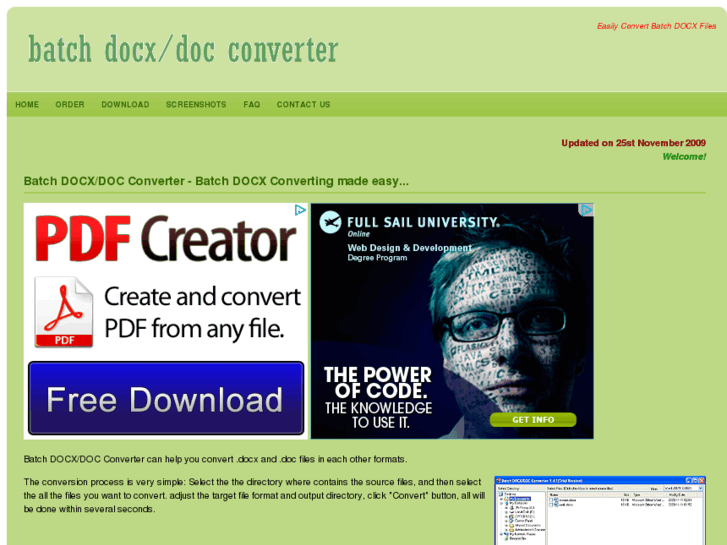Click 'Easily Convert Batch DOCX Files' tagline

tap(657, 26)
